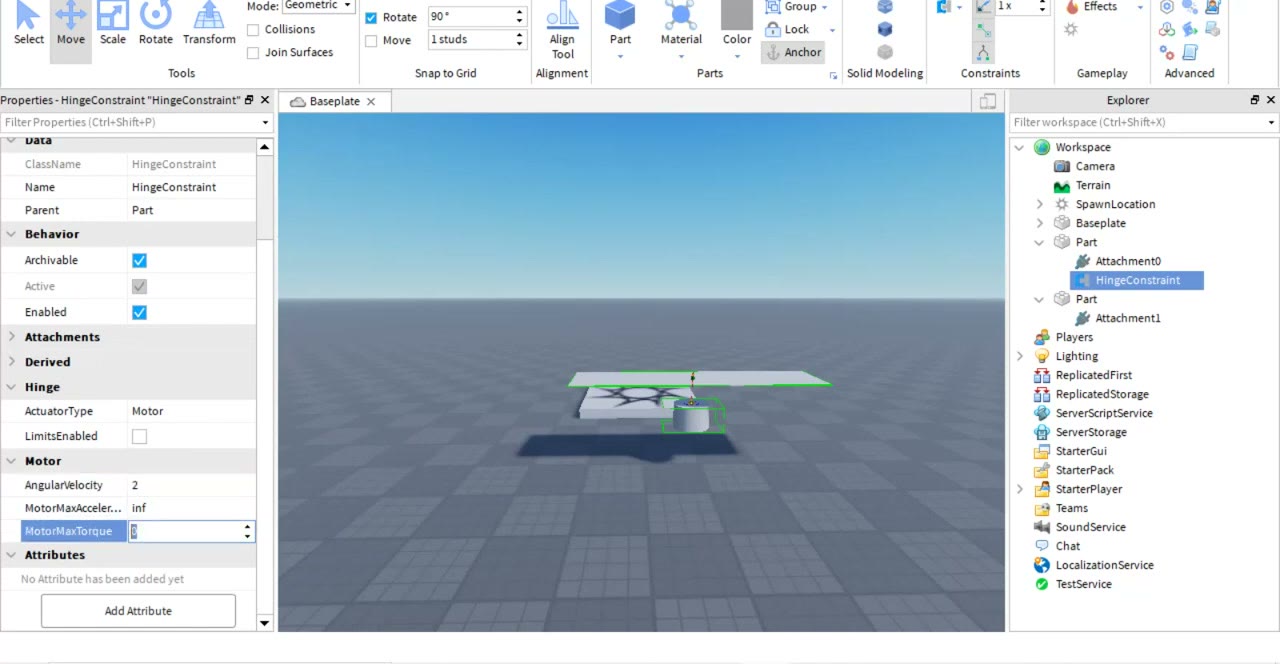Activate the Select tool

[x=28, y=24]
